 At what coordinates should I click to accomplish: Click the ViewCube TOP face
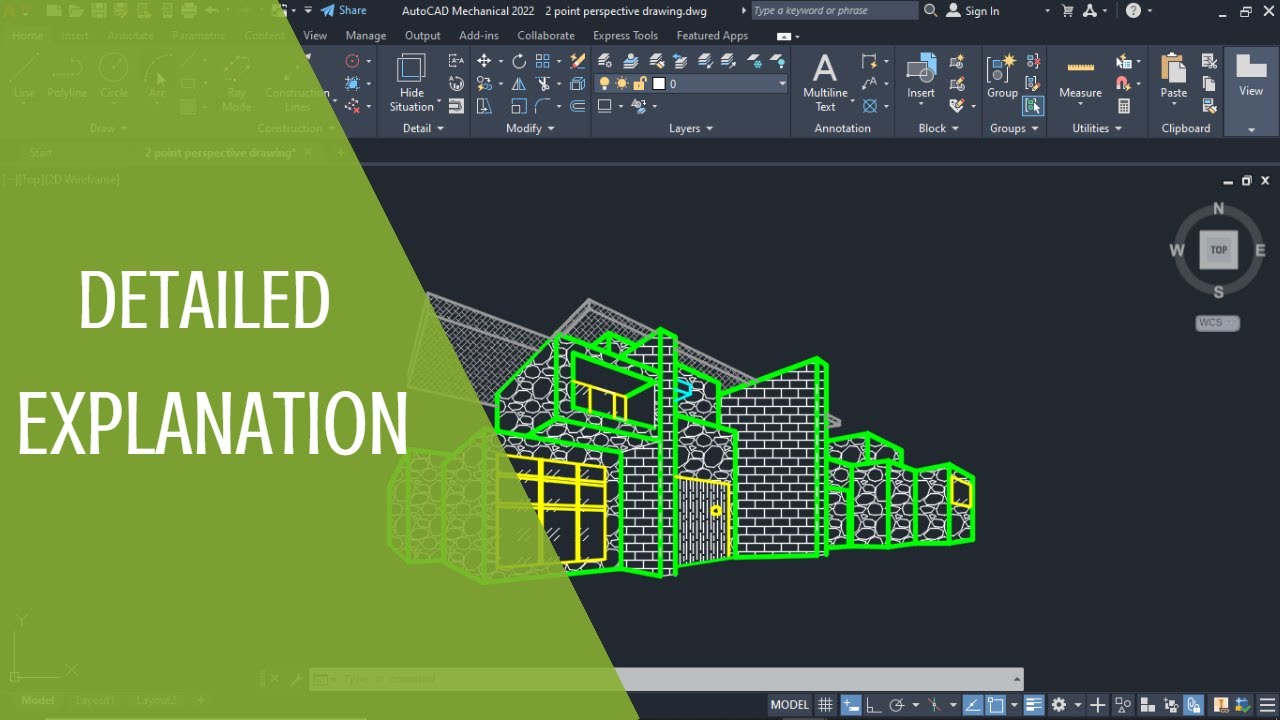click(1218, 250)
